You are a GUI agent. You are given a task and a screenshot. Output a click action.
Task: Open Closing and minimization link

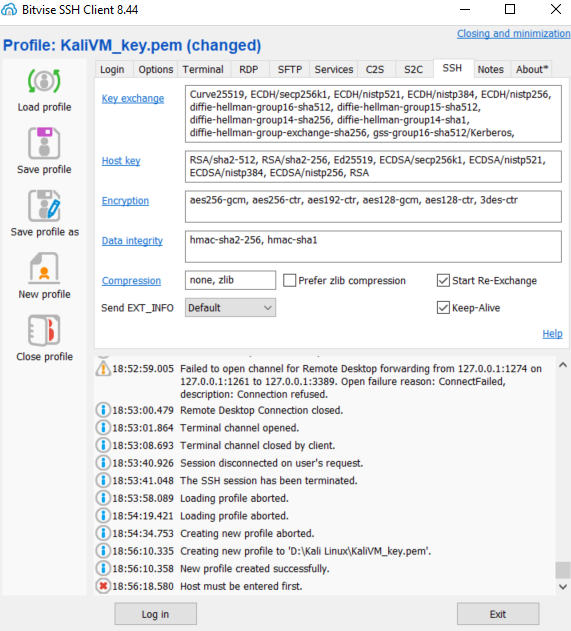(513, 33)
